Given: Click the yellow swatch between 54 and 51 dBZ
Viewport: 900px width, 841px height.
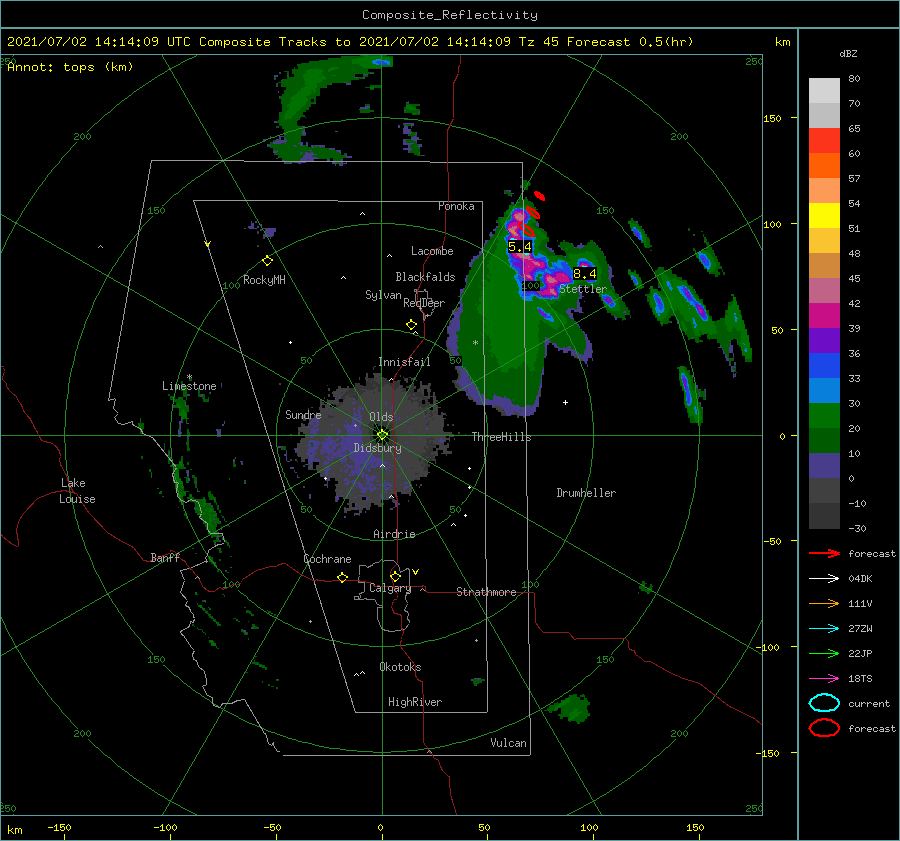Looking at the screenshot, I should coord(824,216).
